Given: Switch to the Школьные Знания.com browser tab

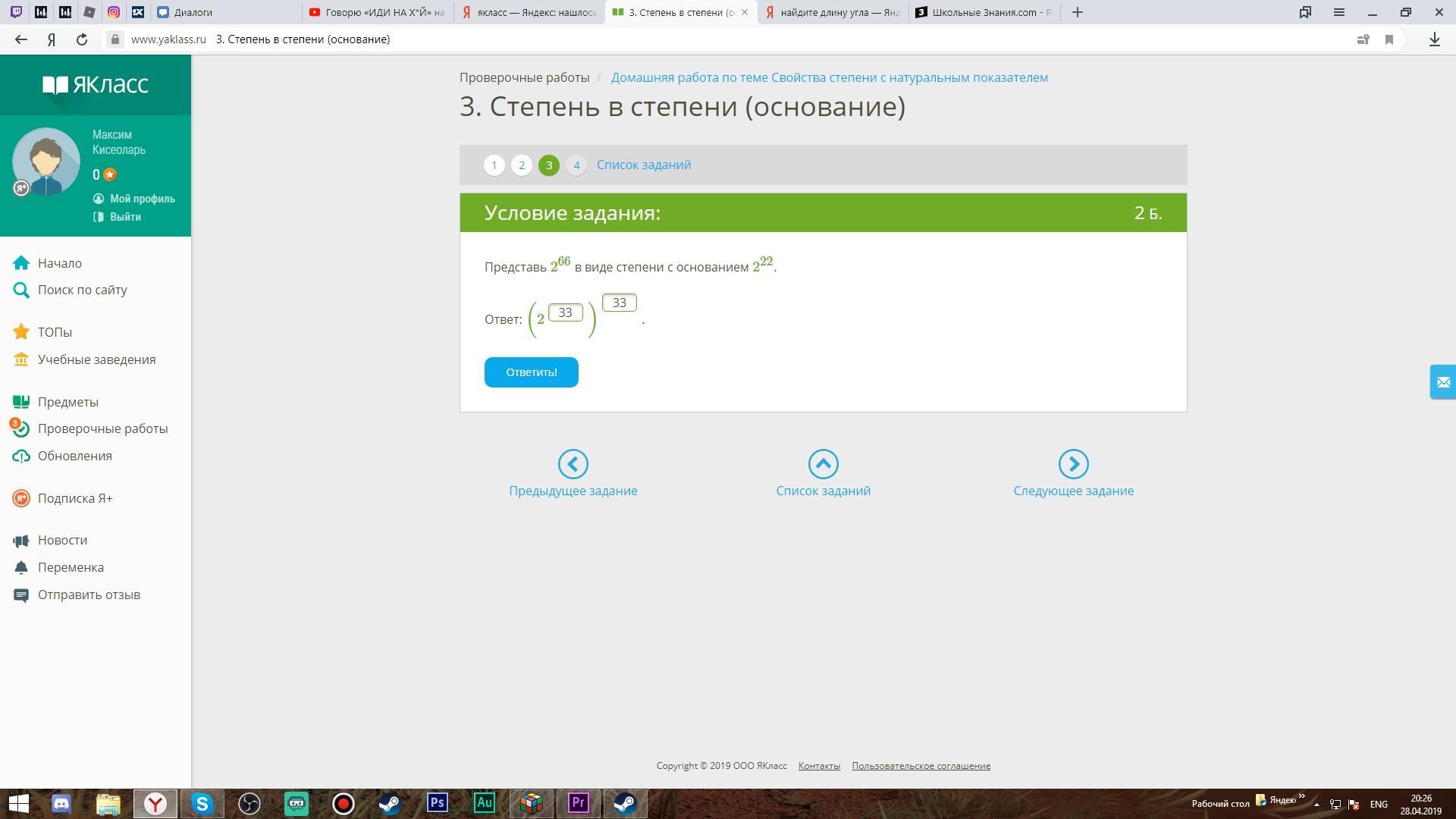Looking at the screenshot, I should (x=984, y=12).
